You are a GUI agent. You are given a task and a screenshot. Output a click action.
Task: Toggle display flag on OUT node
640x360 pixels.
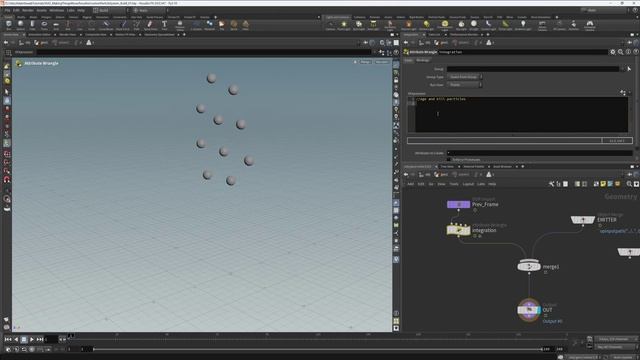539,310
